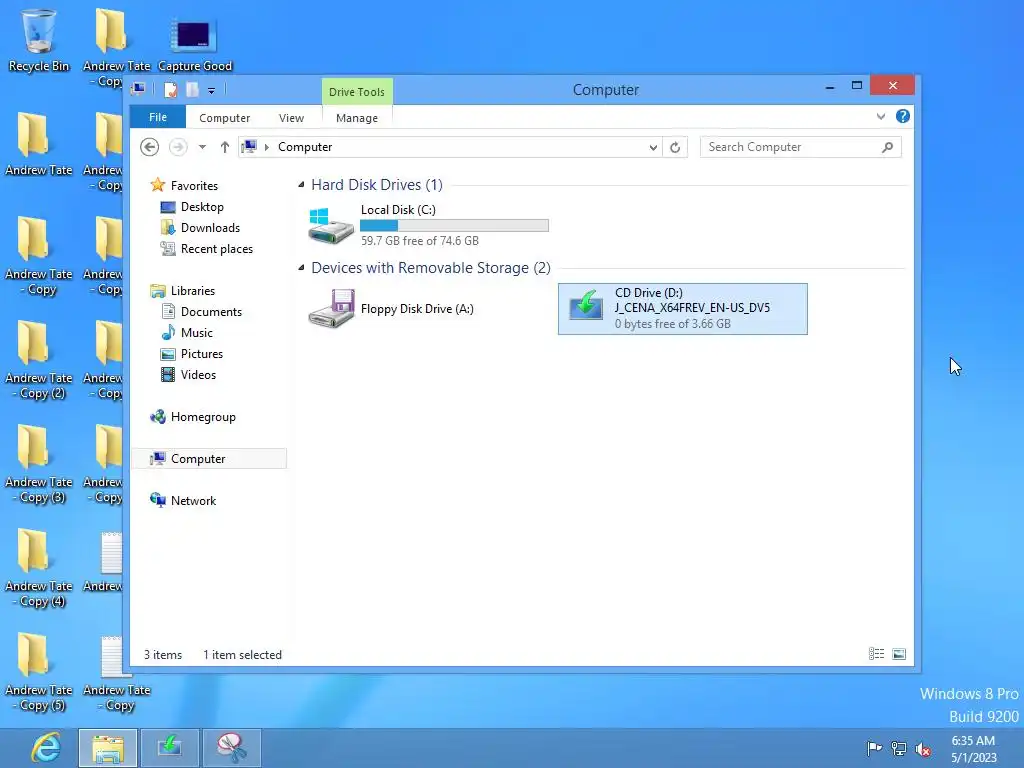Select the Floppy Disk Drive (A:) icon

pos(331,308)
